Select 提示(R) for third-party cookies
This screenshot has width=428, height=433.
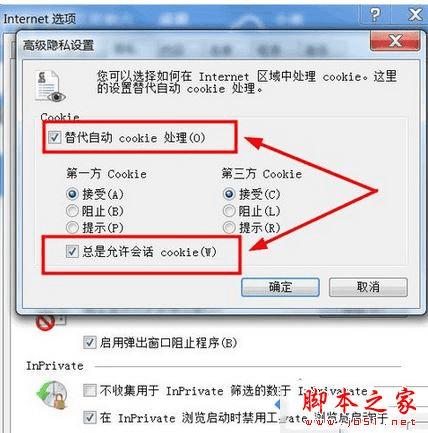click(229, 228)
